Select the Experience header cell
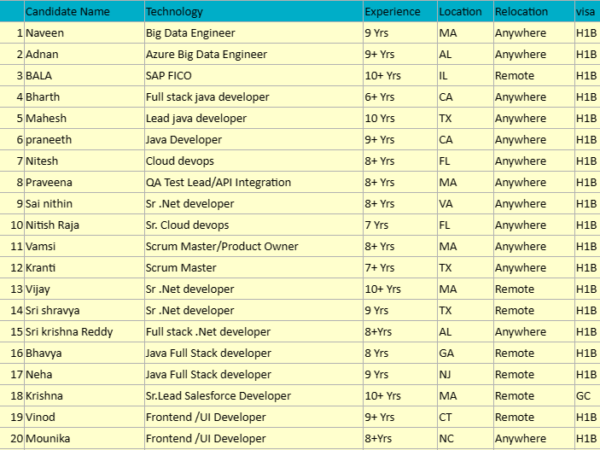Viewport: 600px width, 450px height. coord(392,12)
